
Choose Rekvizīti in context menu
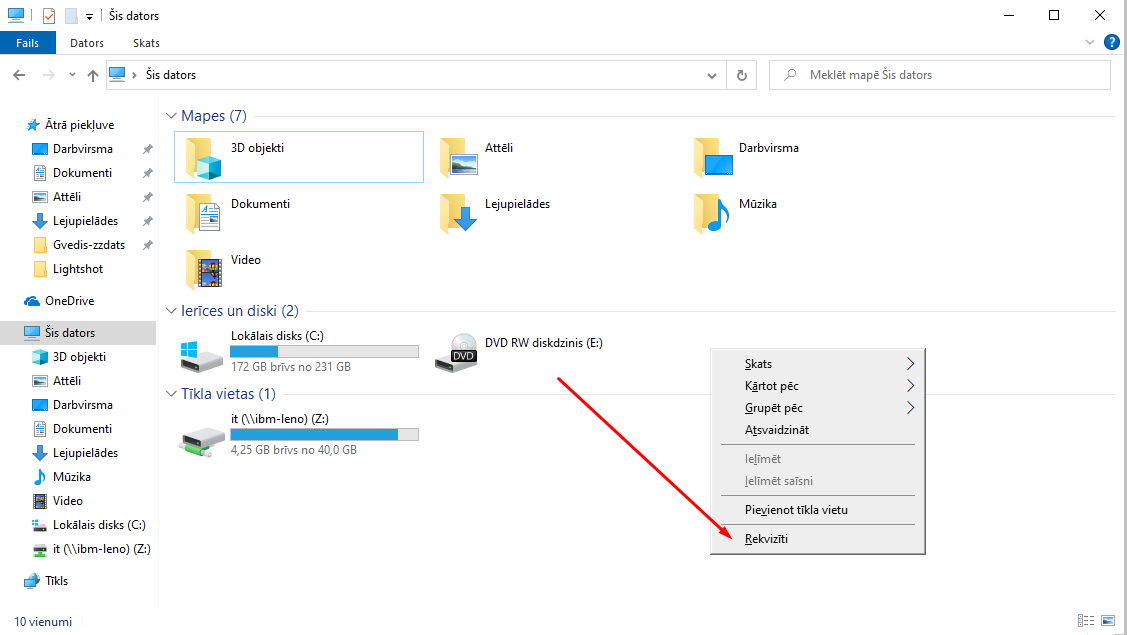(818, 539)
